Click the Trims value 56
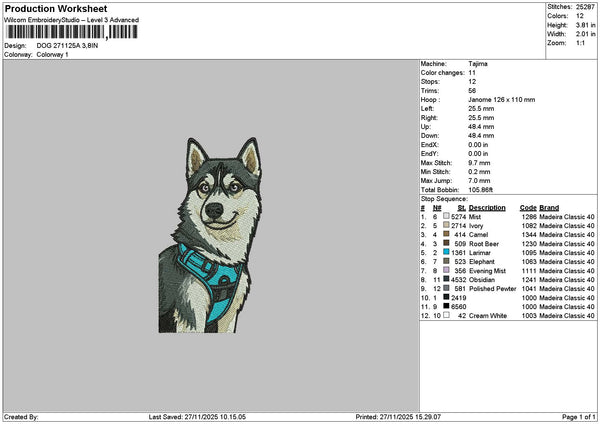This screenshot has width=600, height=424. tap(472, 91)
